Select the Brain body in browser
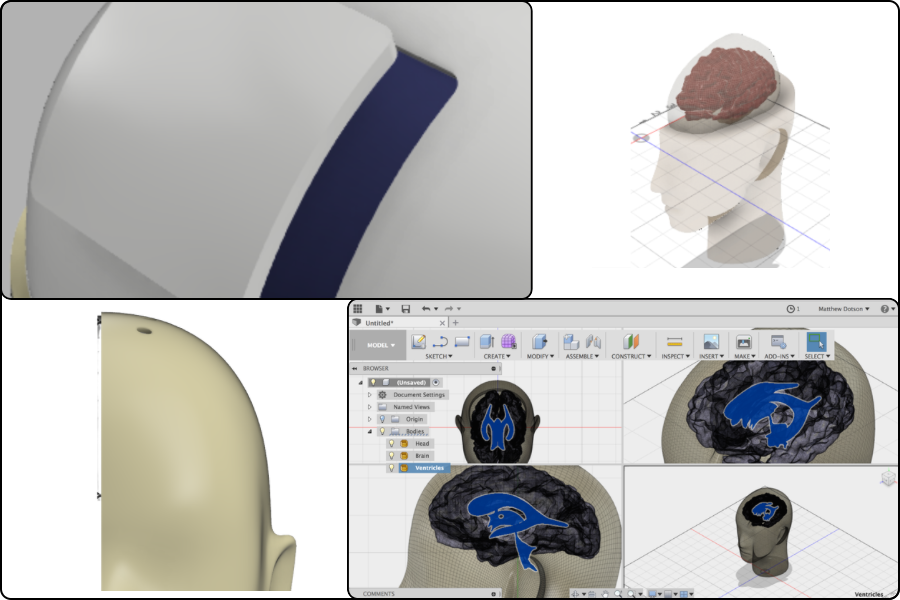Image resolution: width=900 pixels, height=600 pixels. point(422,455)
